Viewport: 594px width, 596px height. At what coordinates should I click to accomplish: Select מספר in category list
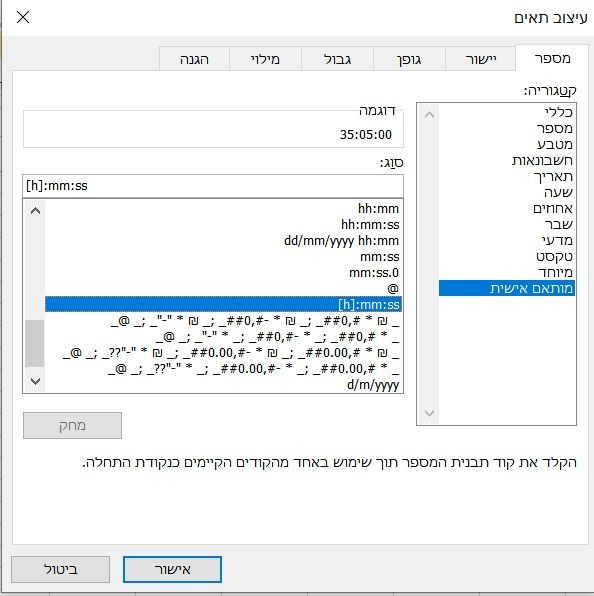[507, 128]
